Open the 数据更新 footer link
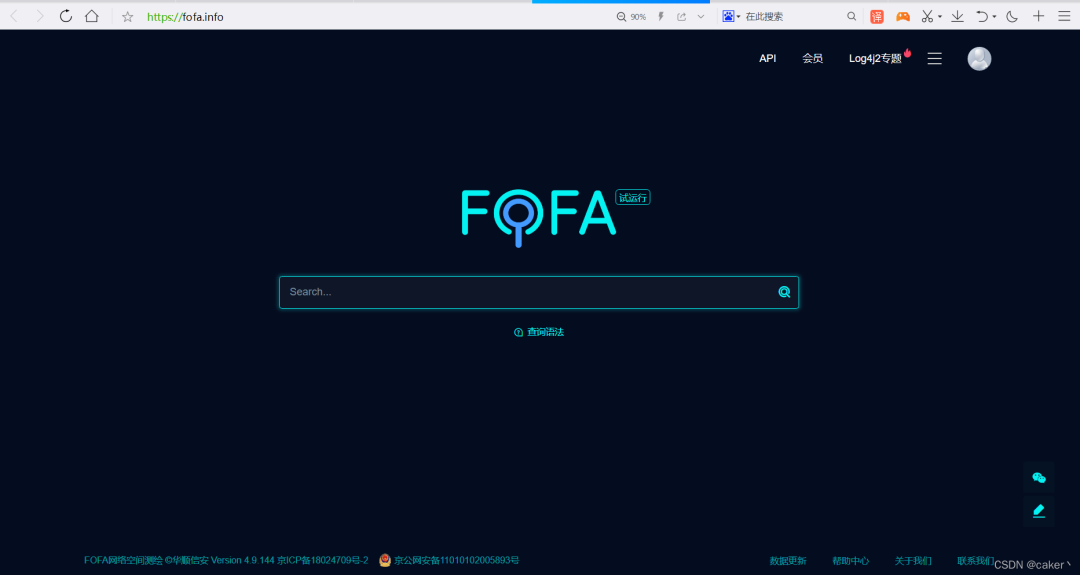The height and width of the screenshot is (575, 1080). tap(788, 561)
